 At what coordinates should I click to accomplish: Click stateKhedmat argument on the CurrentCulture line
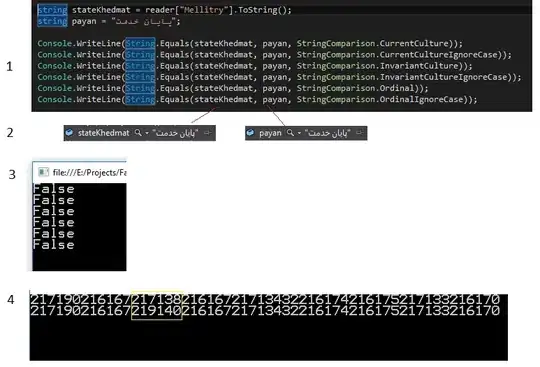(223, 43)
